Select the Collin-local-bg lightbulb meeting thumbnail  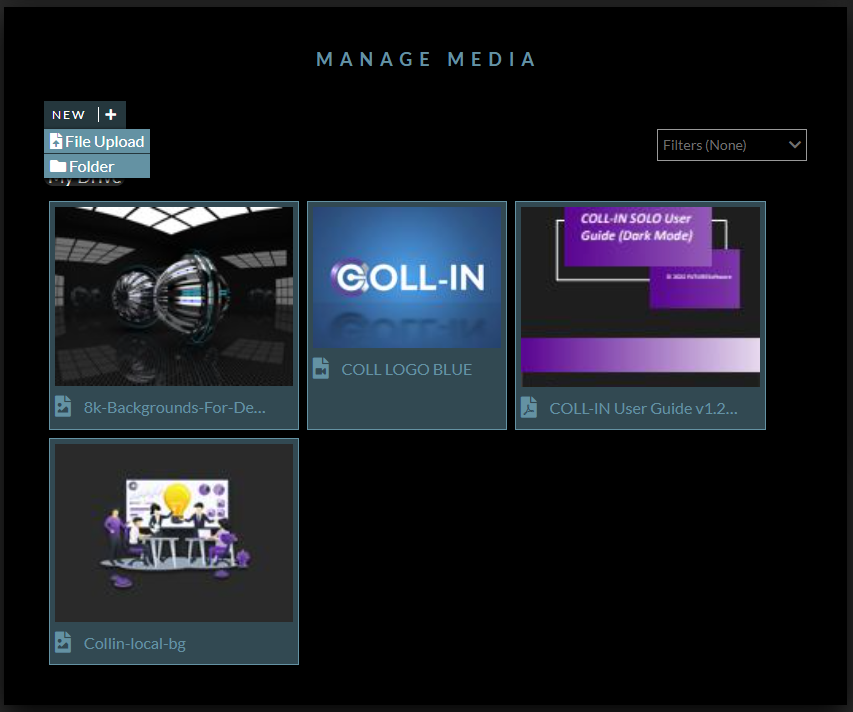click(174, 532)
